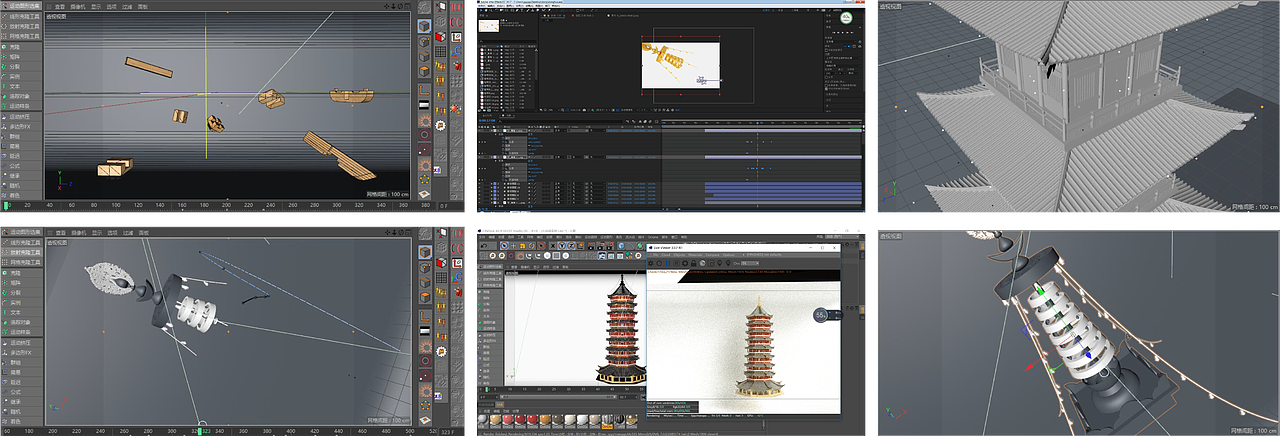Select the highlighted Model mode cube icon in wooden-blocks window

(x=424, y=26)
